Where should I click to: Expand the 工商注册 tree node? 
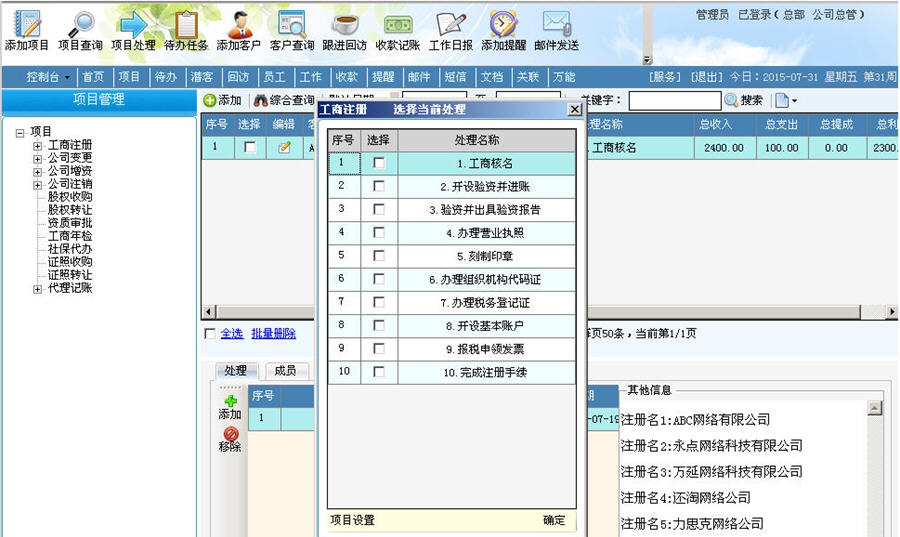37,146
